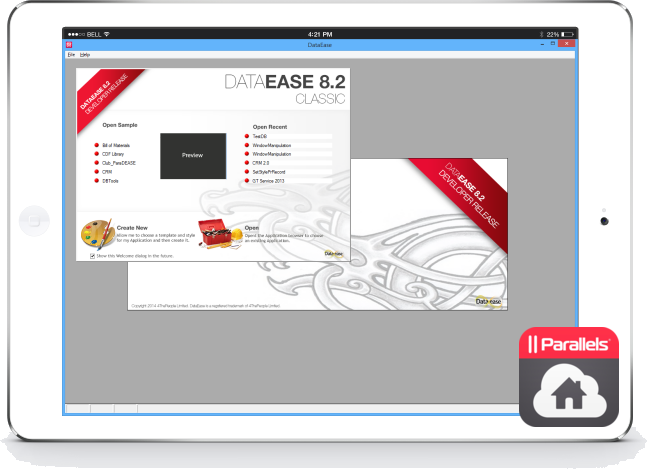
Task: Open the Club_ParaDEASE sample
Action: 119,163
